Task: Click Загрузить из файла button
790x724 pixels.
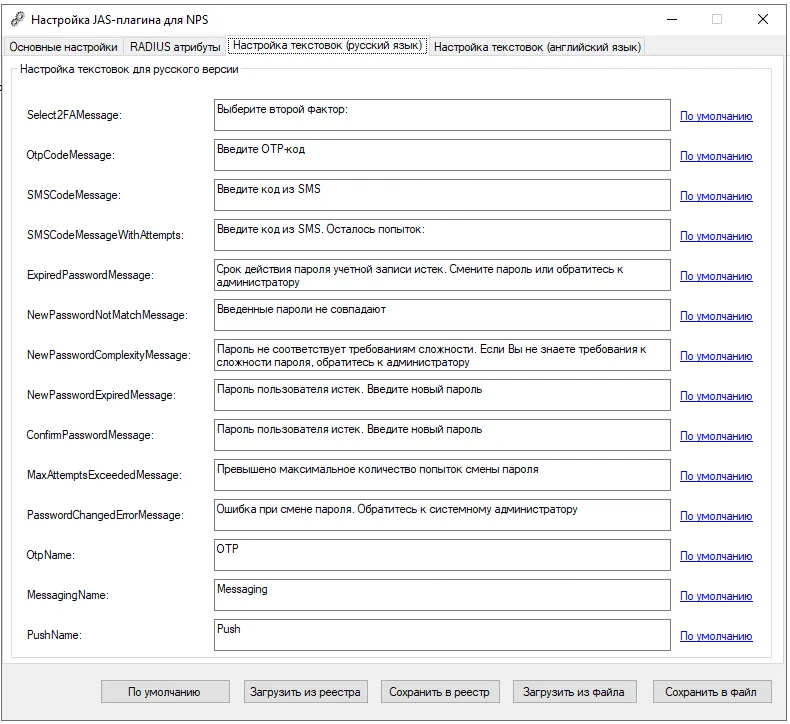Action: point(574,692)
